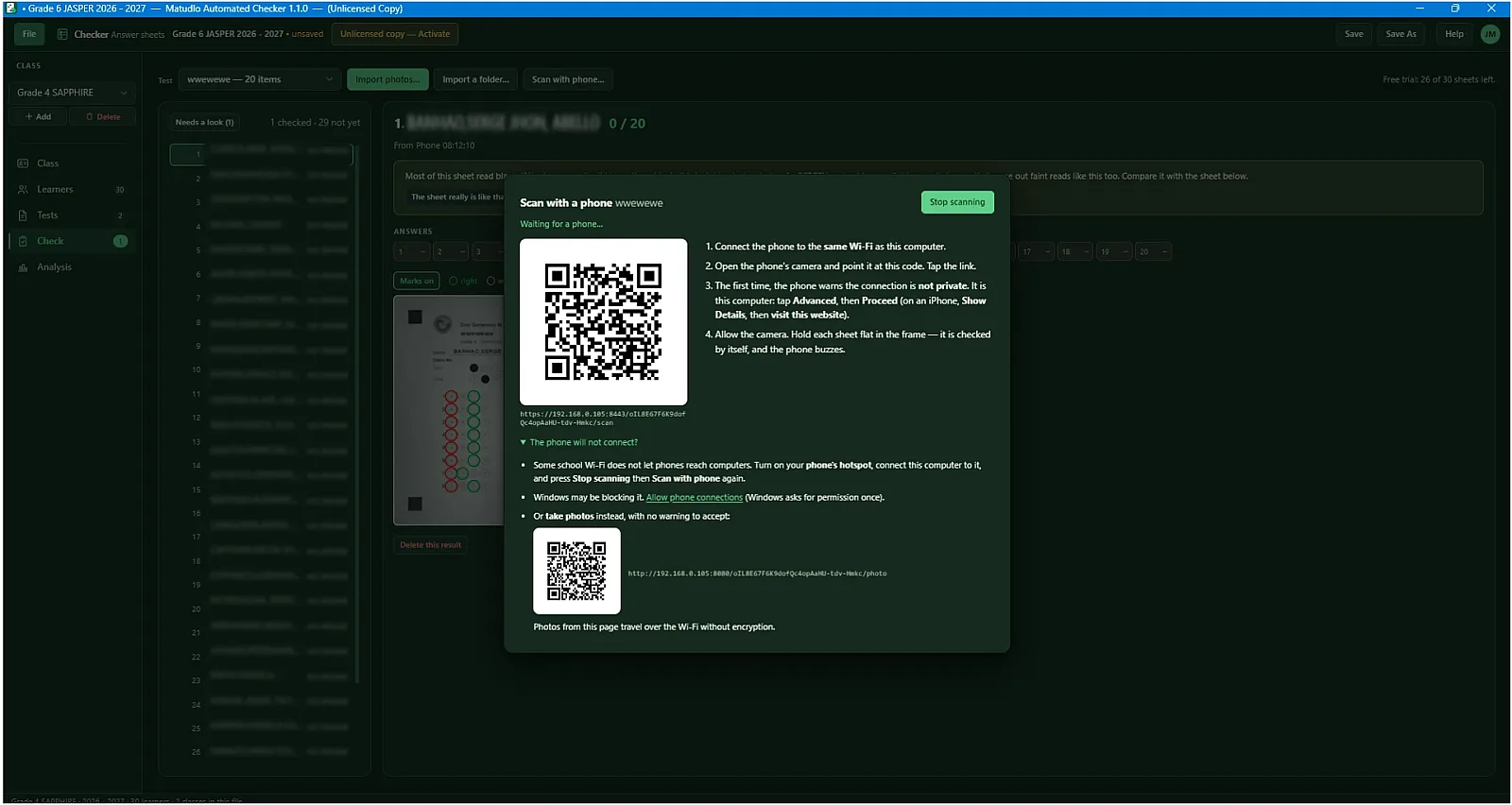This screenshot has width=1512, height=805.
Task: Open the Tests section in sidebar
Action: point(72,215)
